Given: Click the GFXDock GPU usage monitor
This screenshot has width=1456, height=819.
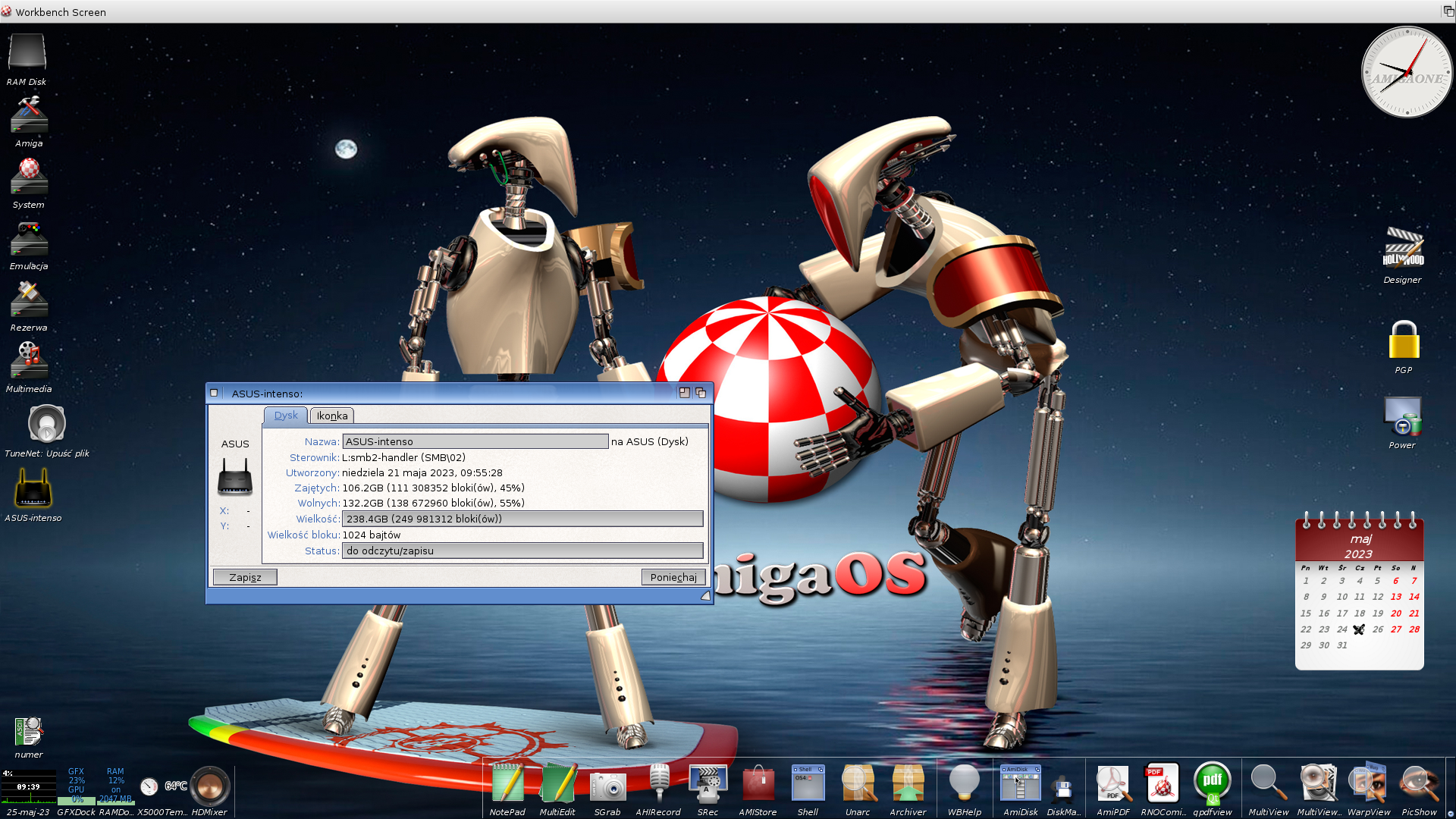Looking at the screenshot, I should point(77,787).
